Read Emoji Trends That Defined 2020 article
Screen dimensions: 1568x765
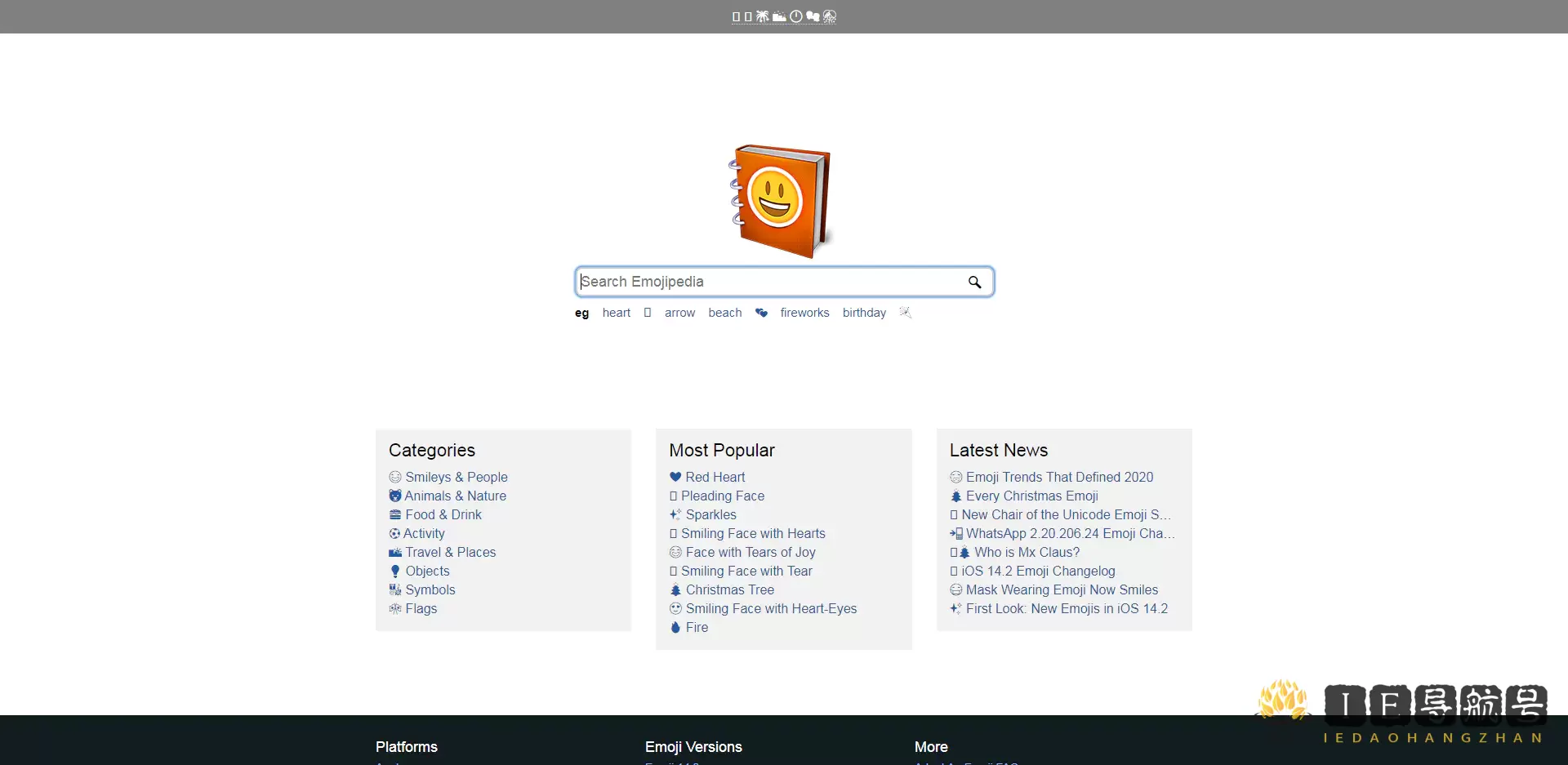1059,478
